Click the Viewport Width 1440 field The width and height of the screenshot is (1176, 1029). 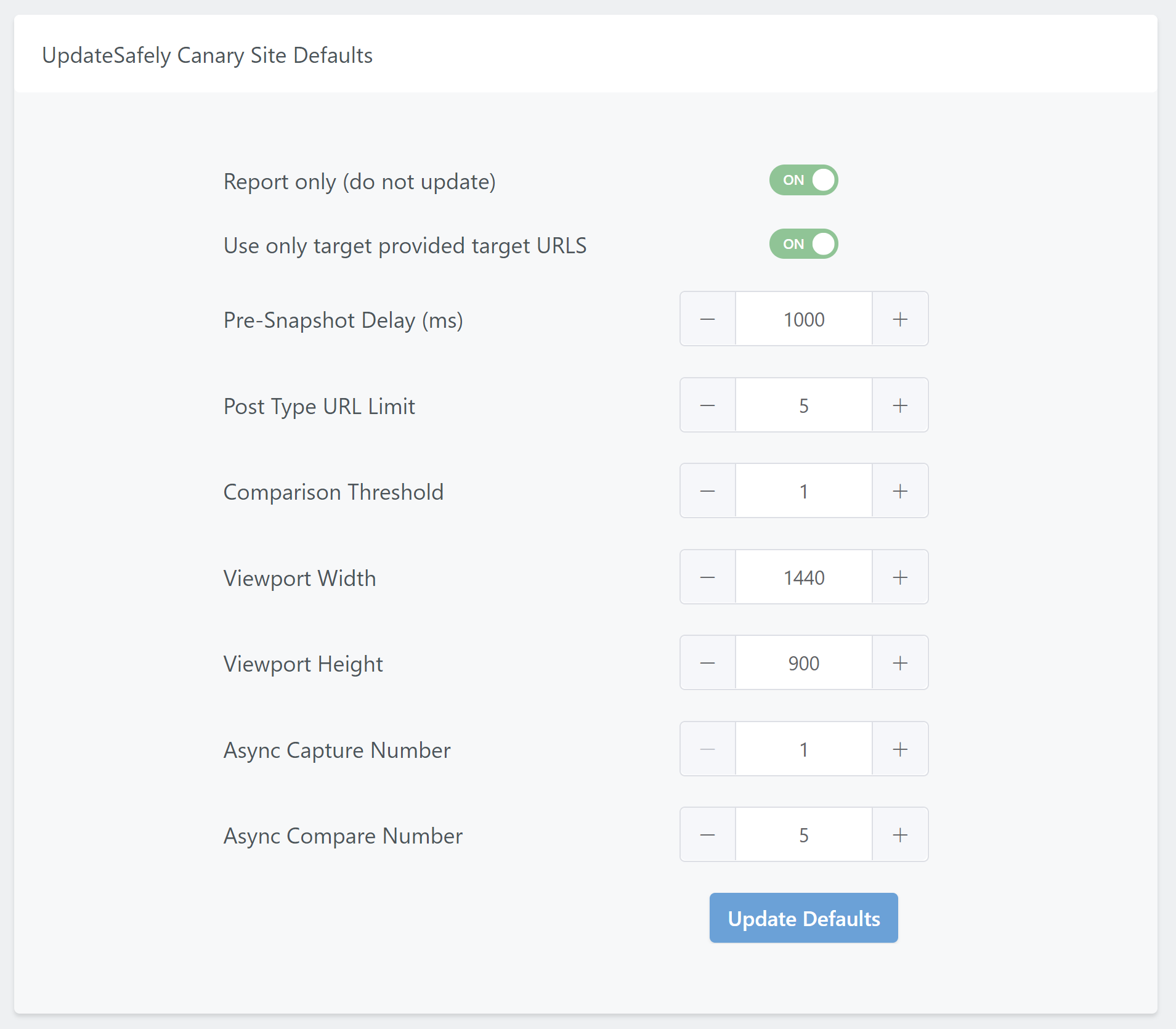click(x=804, y=577)
